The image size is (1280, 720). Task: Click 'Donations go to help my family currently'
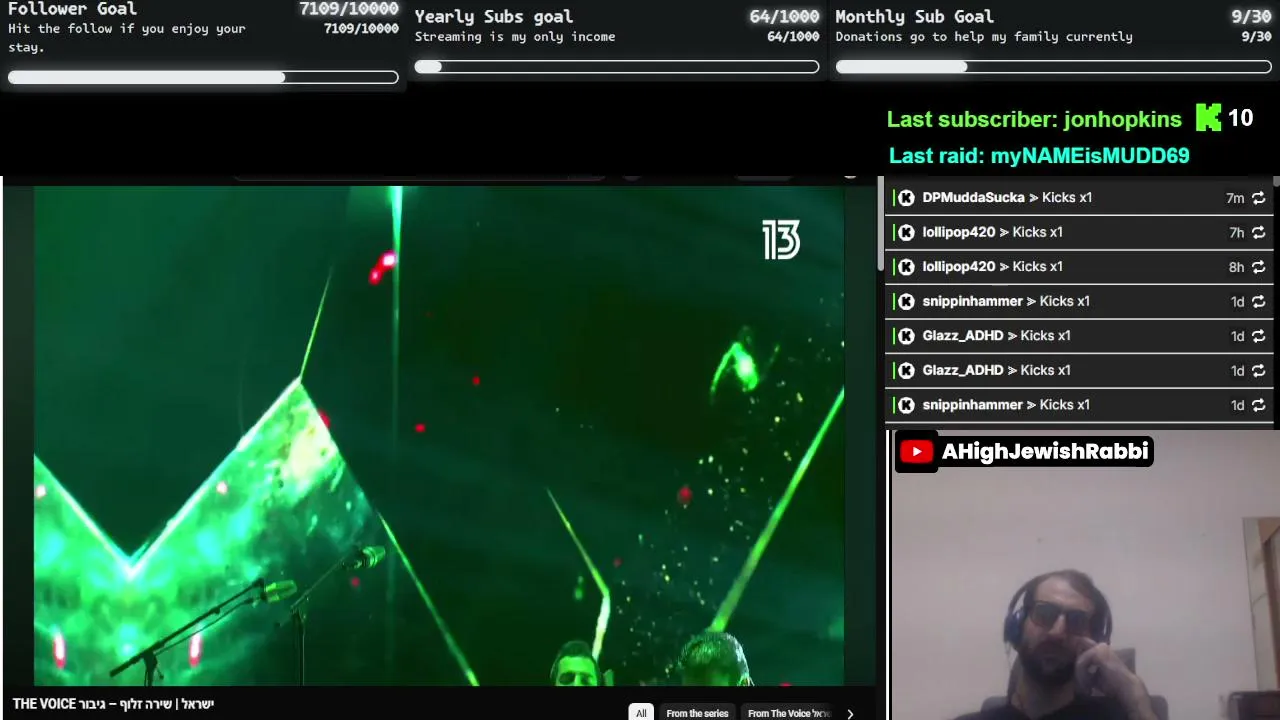984,37
